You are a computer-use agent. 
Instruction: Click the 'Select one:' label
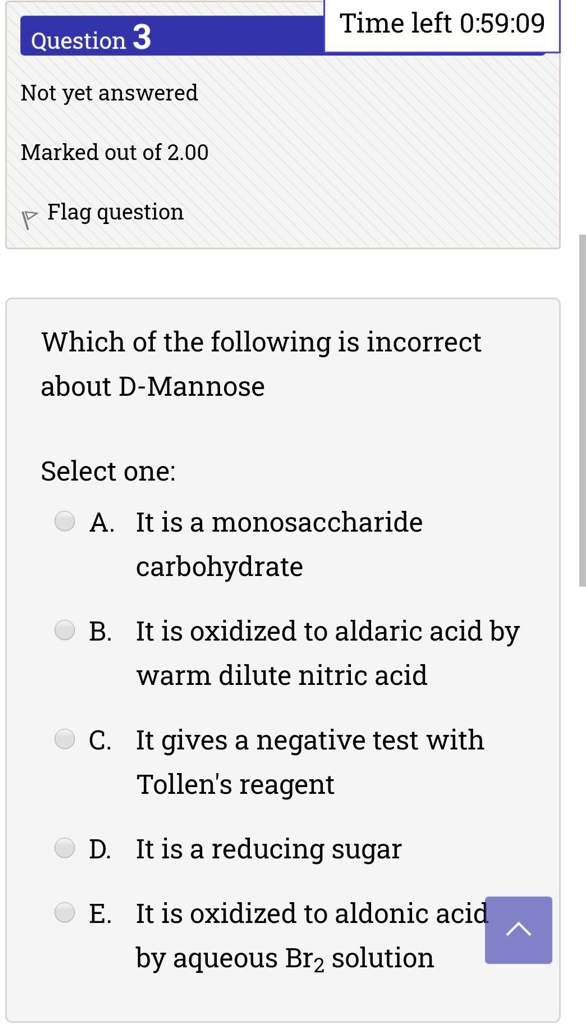point(108,471)
